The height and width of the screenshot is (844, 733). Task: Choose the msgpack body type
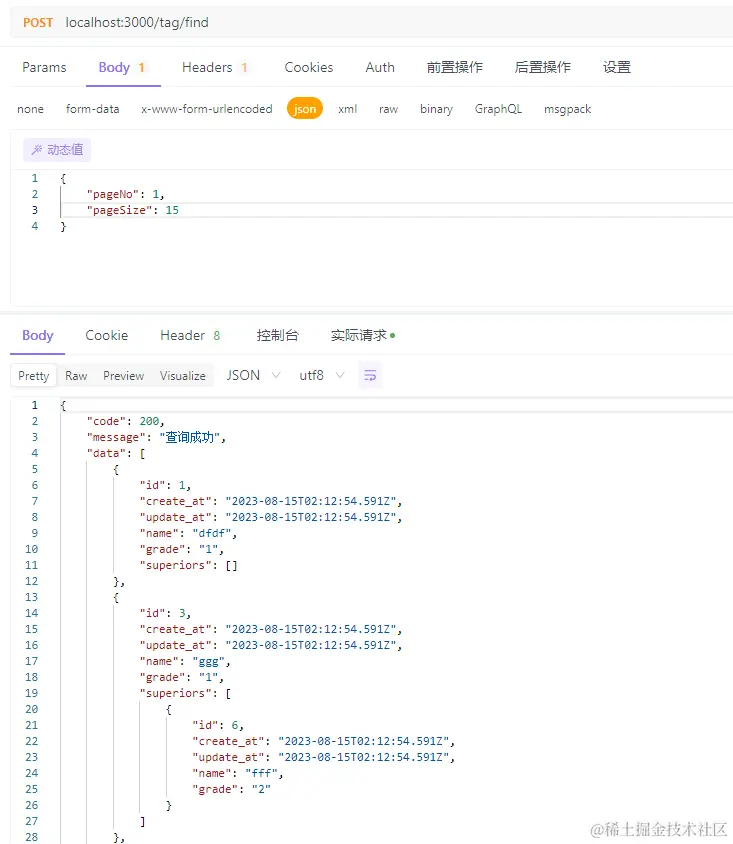(x=567, y=109)
